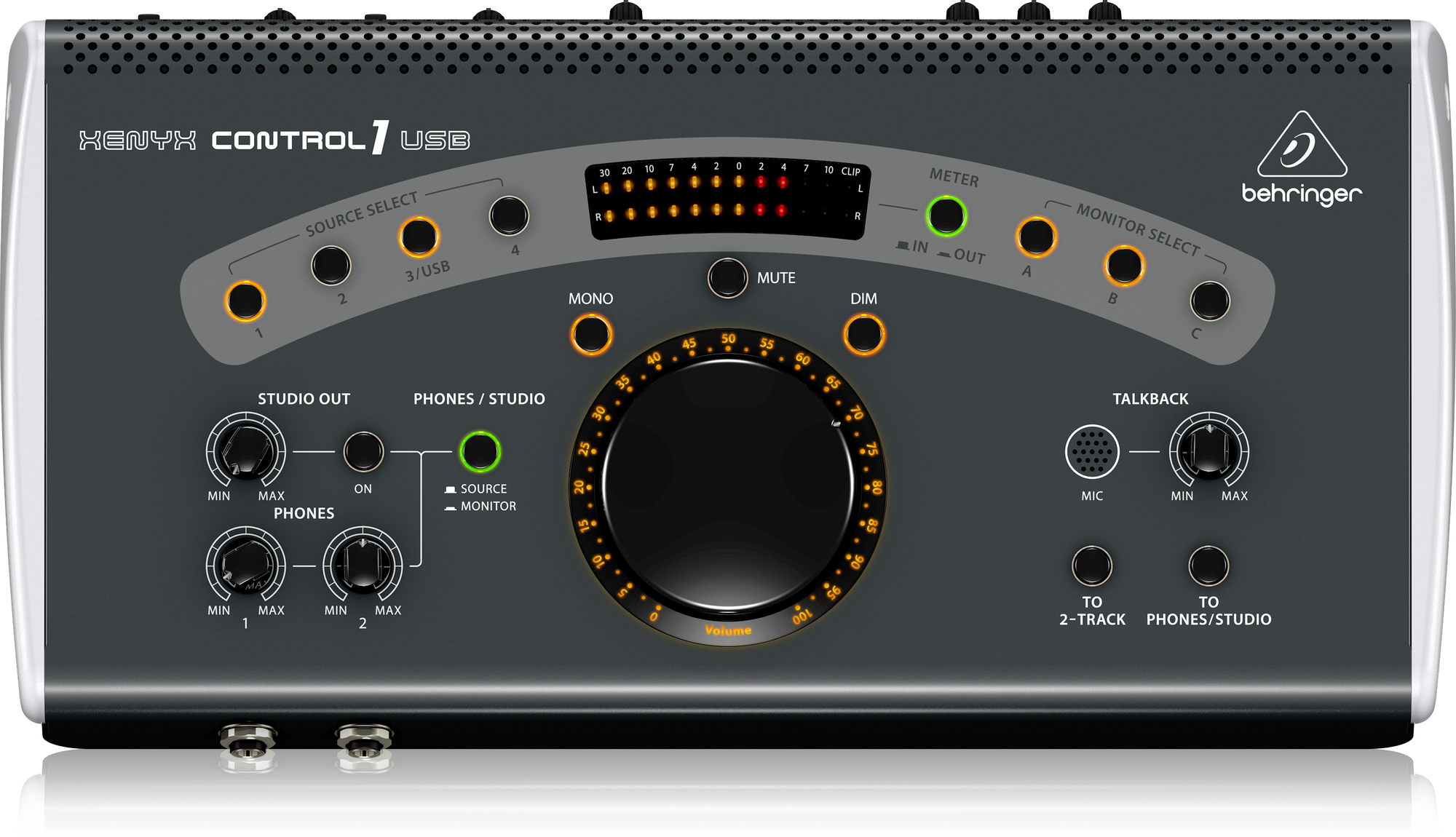The width and height of the screenshot is (1456, 837).
Task: Click the LED level meter display
Action: coord(728,199)
